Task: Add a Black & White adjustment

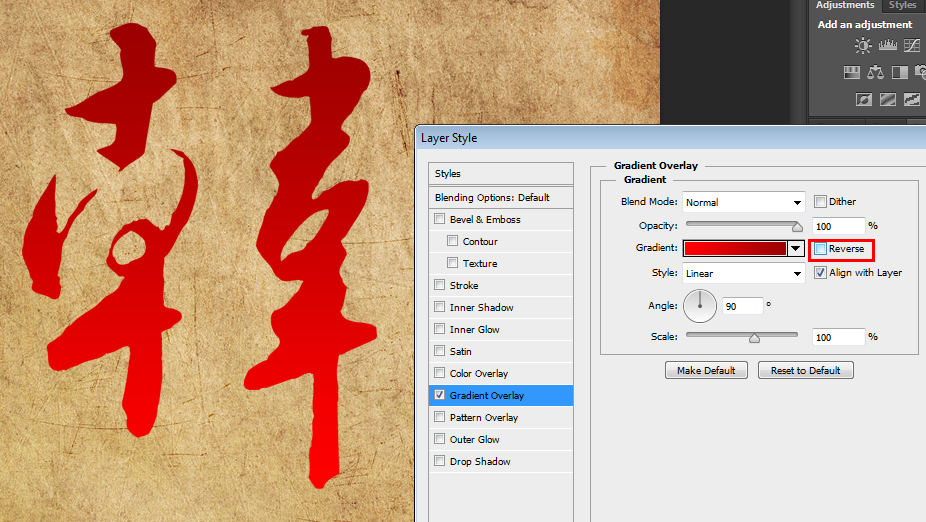Action: [x=899, y=73]
